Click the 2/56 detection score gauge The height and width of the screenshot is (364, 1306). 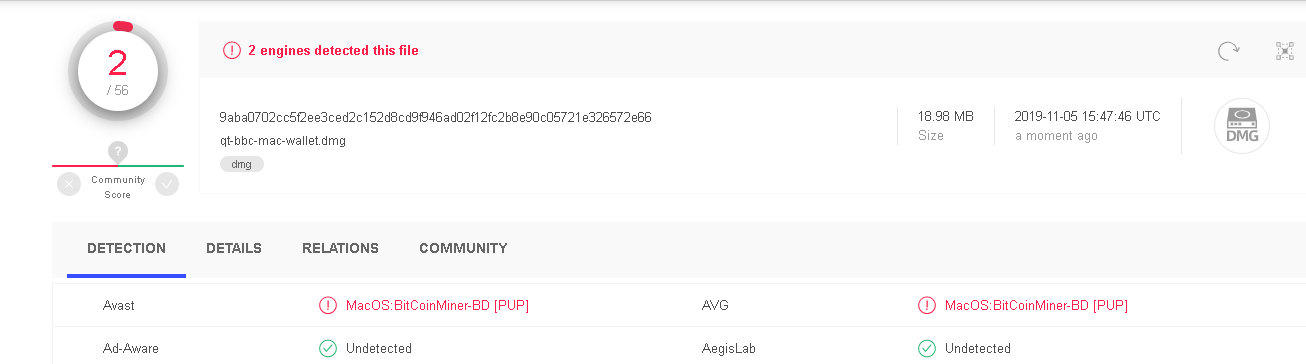[118, 72]
